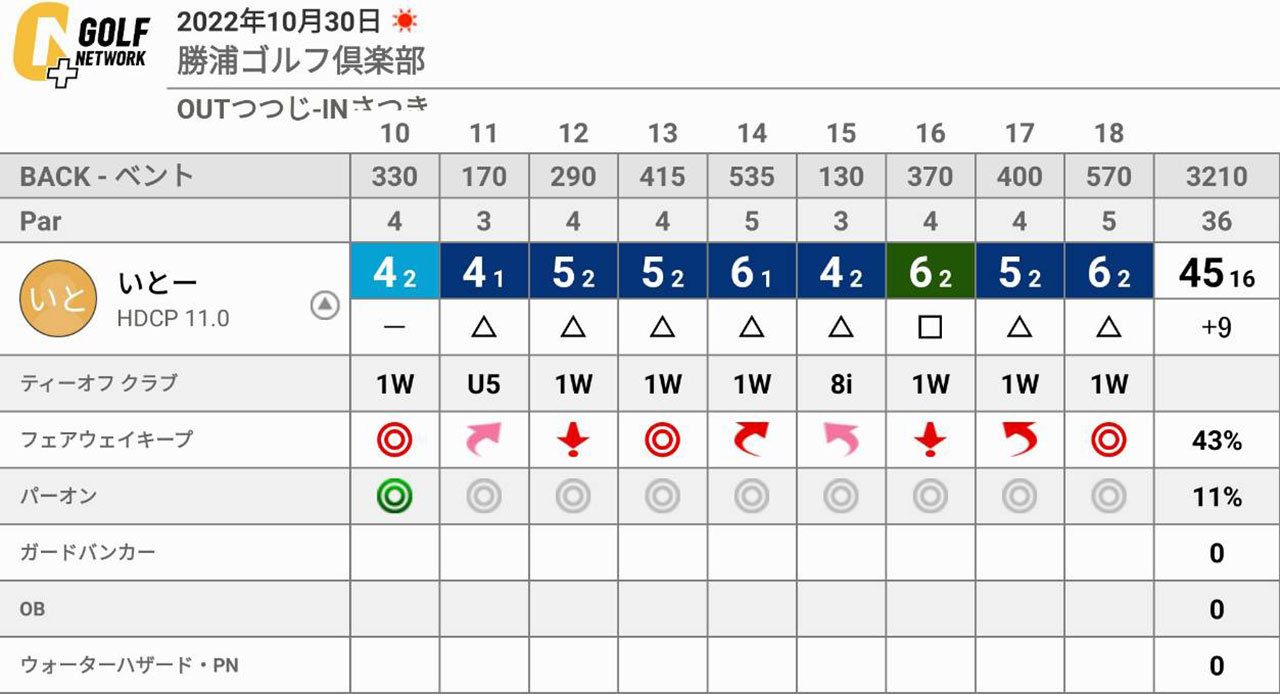1280x694 pixels.
Task: Toggle the gray par-on circle for hole 11
Action: point(484,496)
